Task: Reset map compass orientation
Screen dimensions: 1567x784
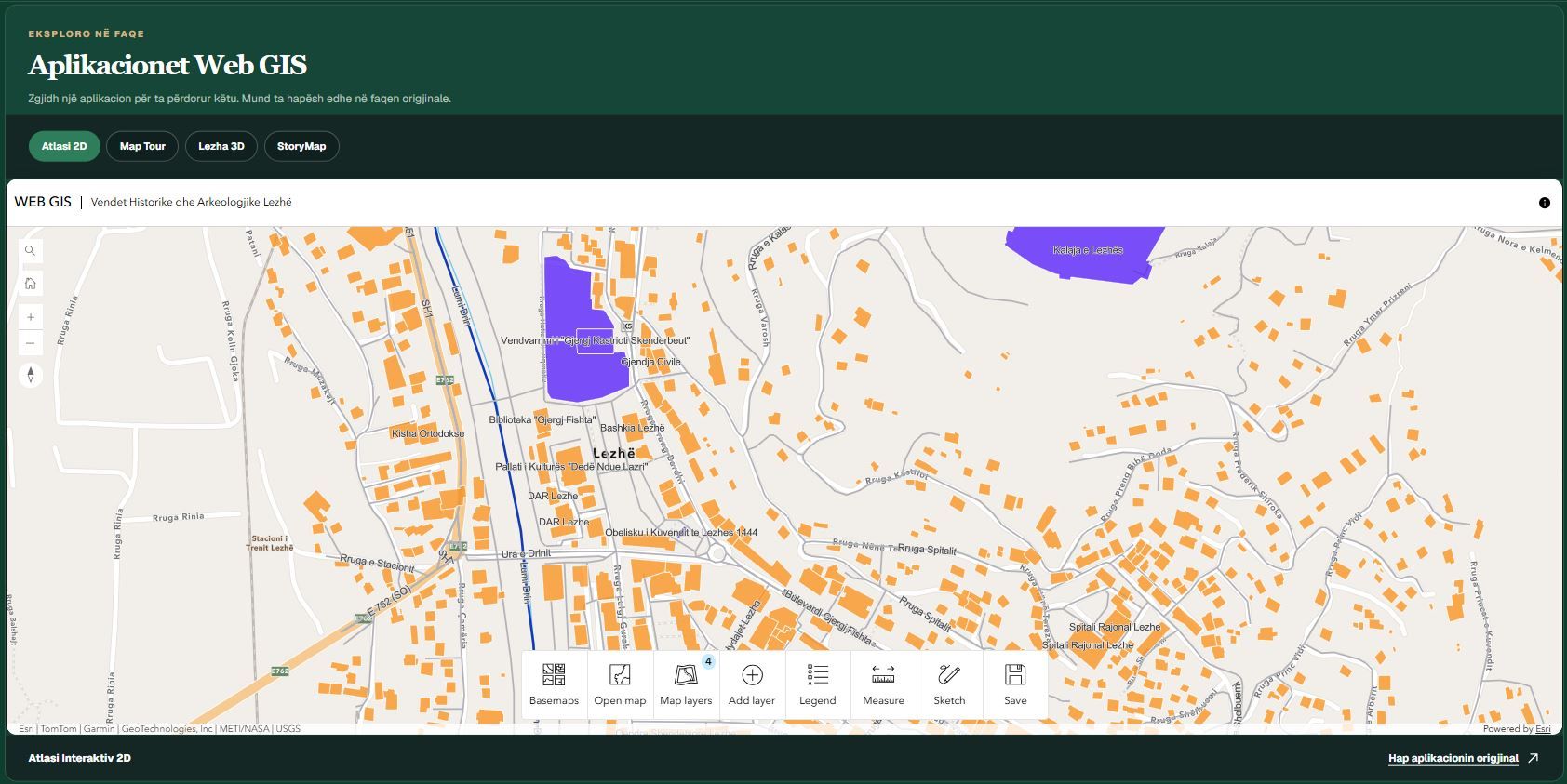Action: click(31, 375)
